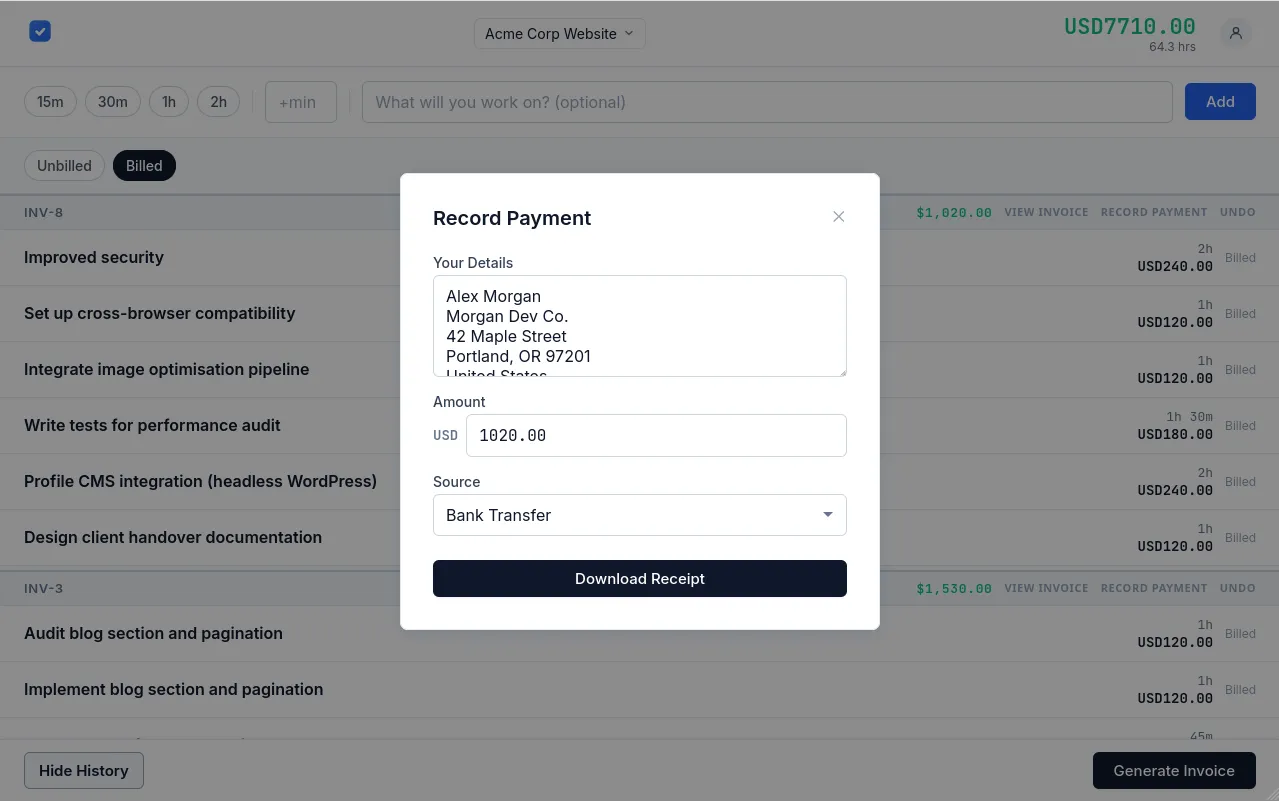Click RECORD PAYMENT on the INV-3 row
The height and width of the screenshot is (801, 1279).
1153,588
